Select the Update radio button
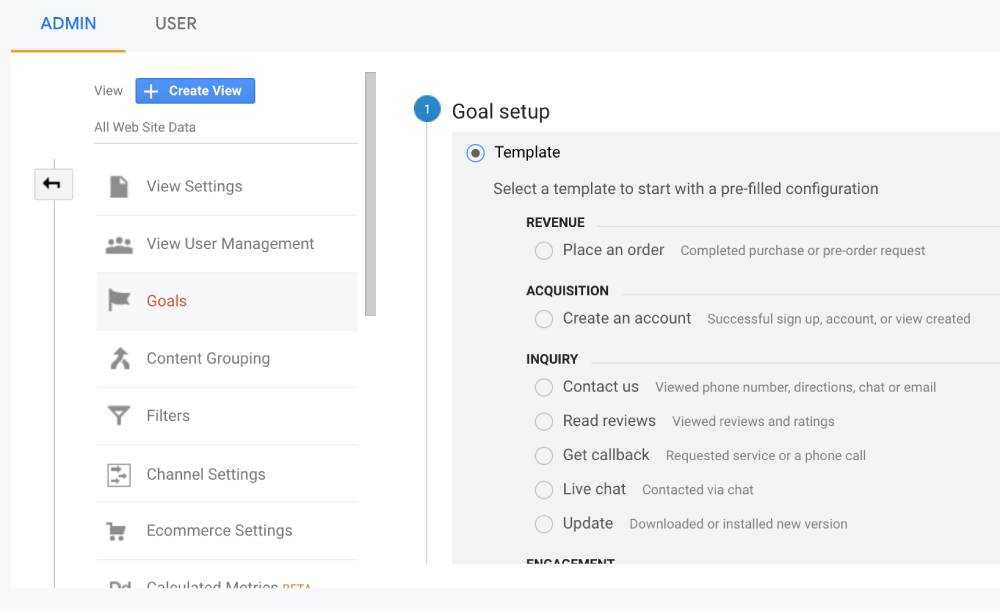Screen dimensions: 1000x609 tap(544, 524)
